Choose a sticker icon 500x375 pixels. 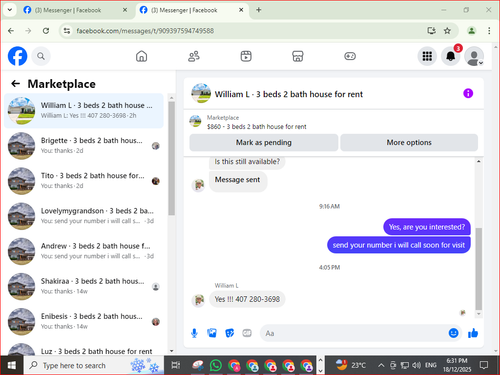coord(229,333)
